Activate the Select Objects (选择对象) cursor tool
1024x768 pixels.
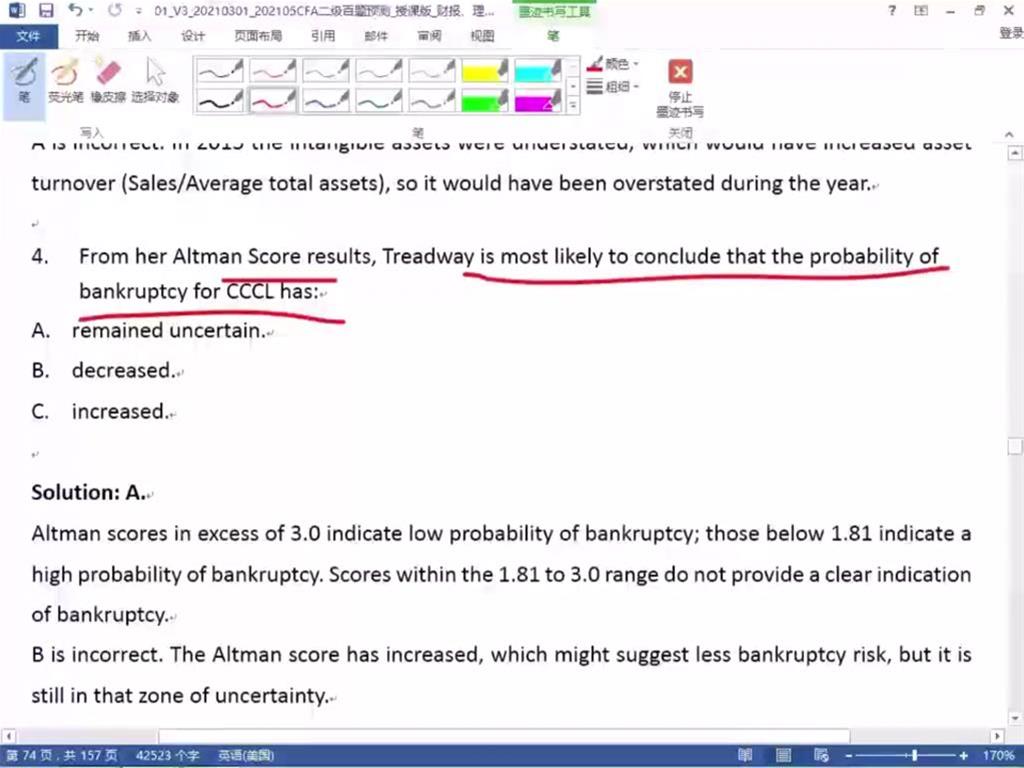click(155, 80)
